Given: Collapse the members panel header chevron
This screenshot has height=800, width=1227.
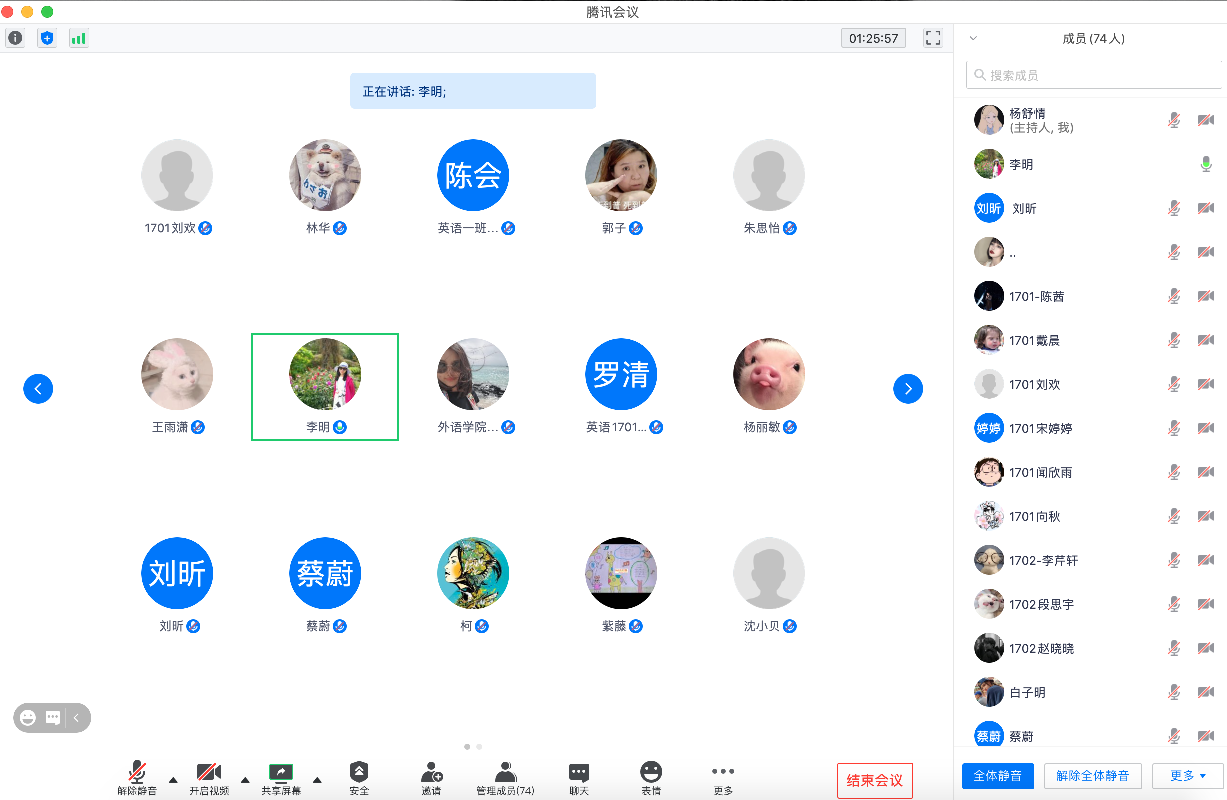Looking at the screenshot, I should [x=973, y=39].
